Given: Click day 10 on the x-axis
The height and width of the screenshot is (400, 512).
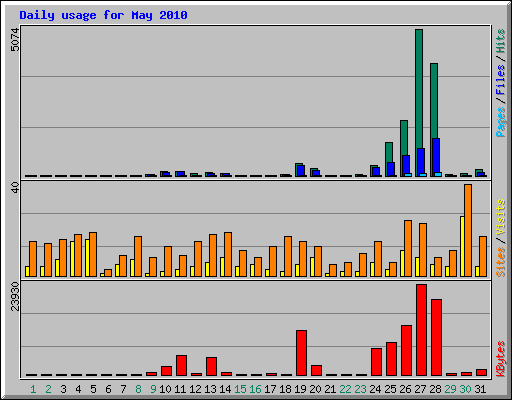Looking at the screenshot, I should point(165,389).
